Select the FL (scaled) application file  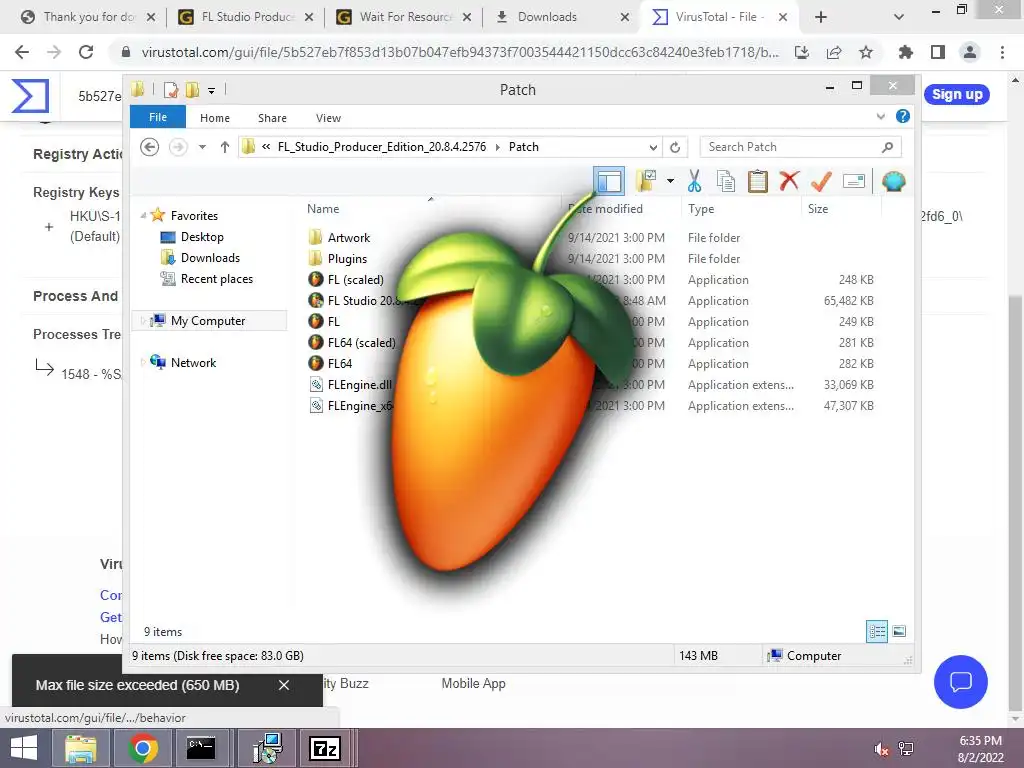coord(355,280)
